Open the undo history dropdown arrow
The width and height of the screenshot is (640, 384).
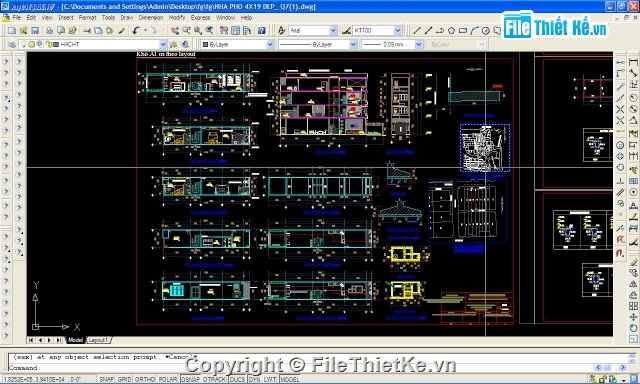click(x=145, y=31)
